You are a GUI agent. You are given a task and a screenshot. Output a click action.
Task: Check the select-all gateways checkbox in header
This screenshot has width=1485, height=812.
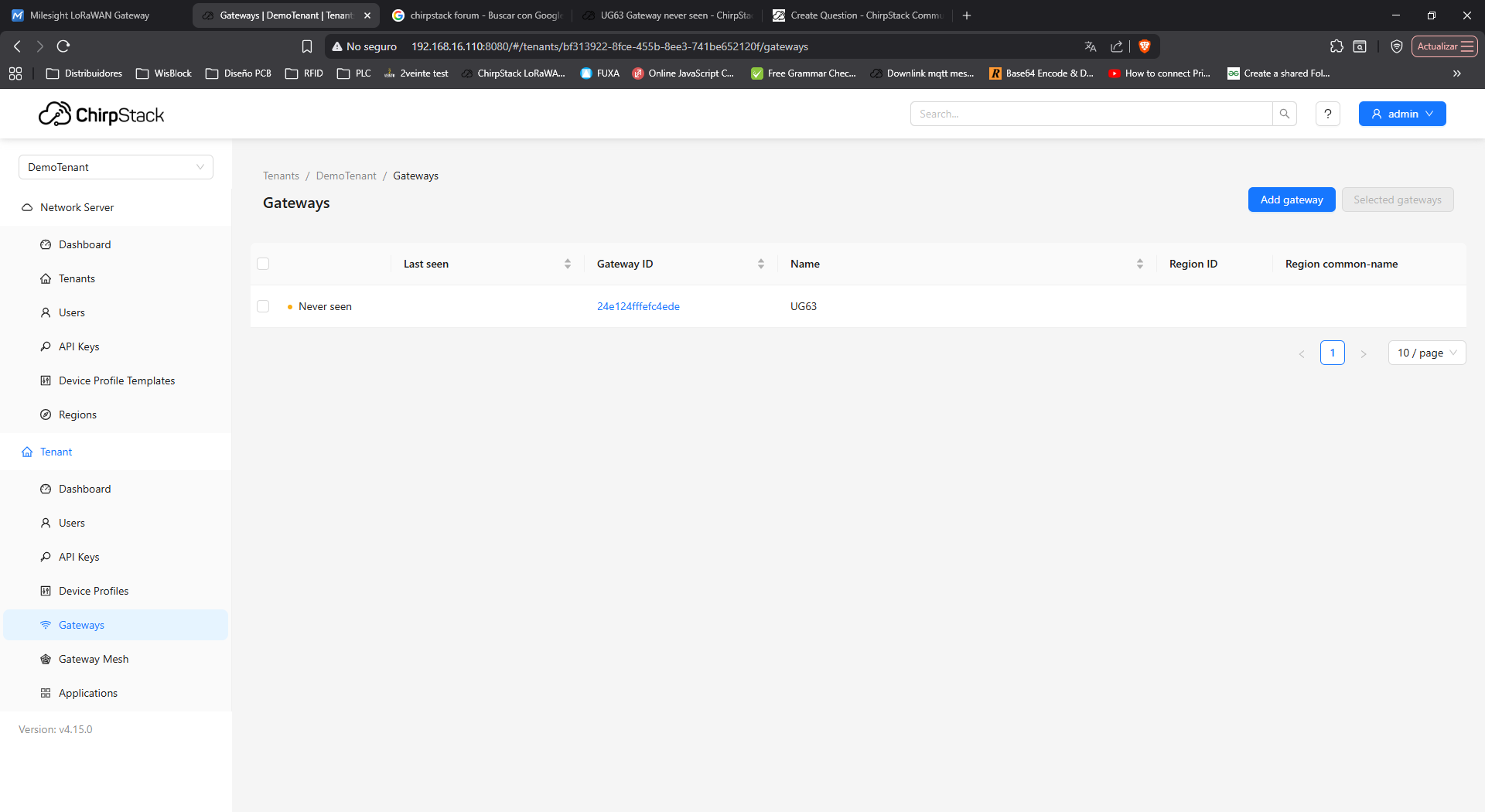coord(263,264)
